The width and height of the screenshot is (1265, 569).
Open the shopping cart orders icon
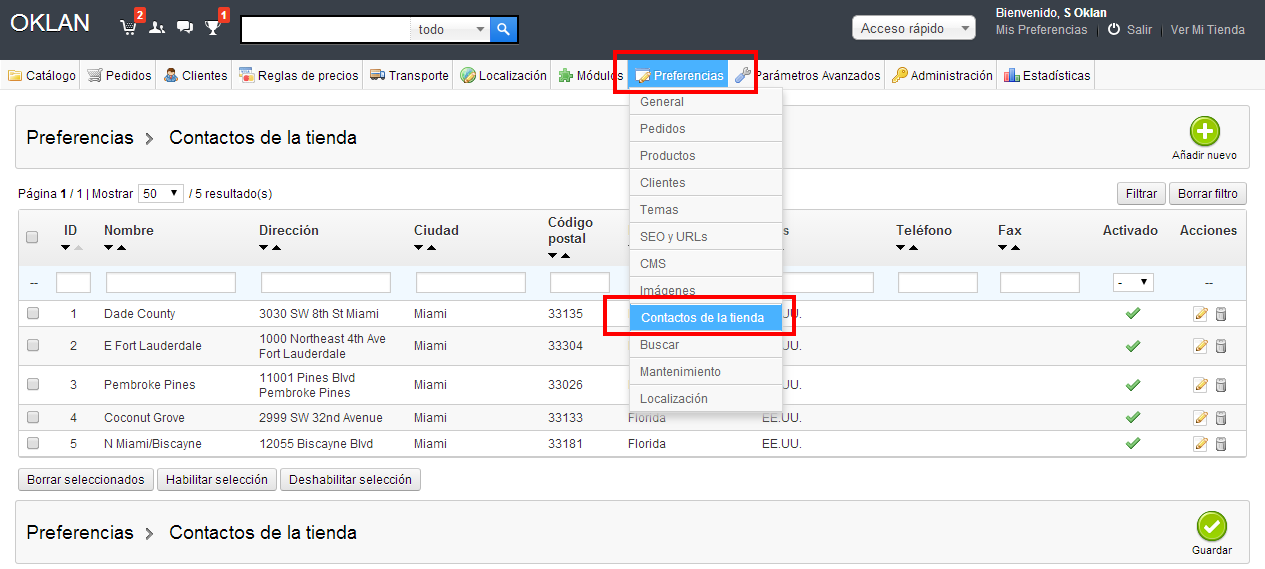128,28
